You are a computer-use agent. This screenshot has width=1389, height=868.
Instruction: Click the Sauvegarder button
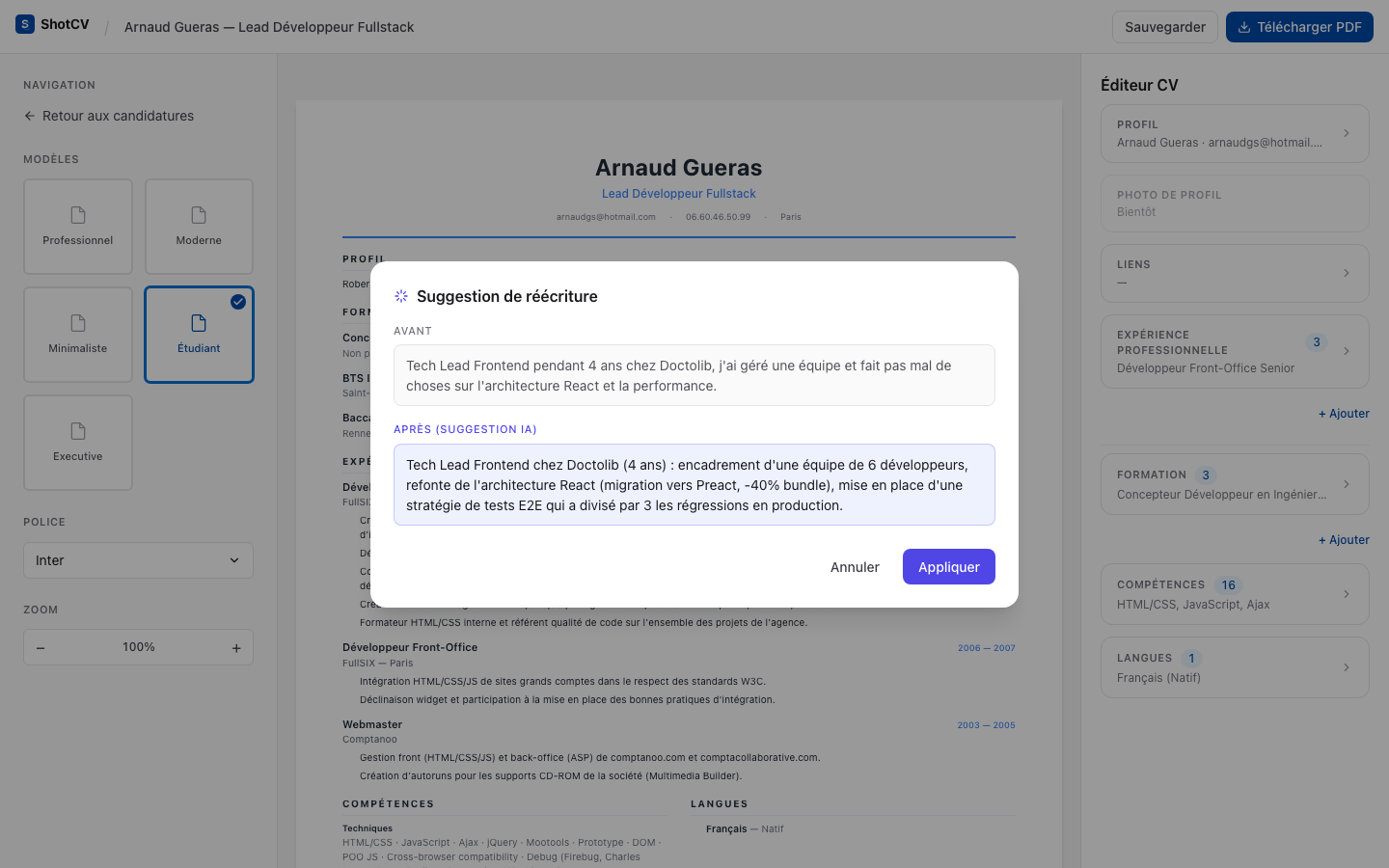pos(1165,27)
